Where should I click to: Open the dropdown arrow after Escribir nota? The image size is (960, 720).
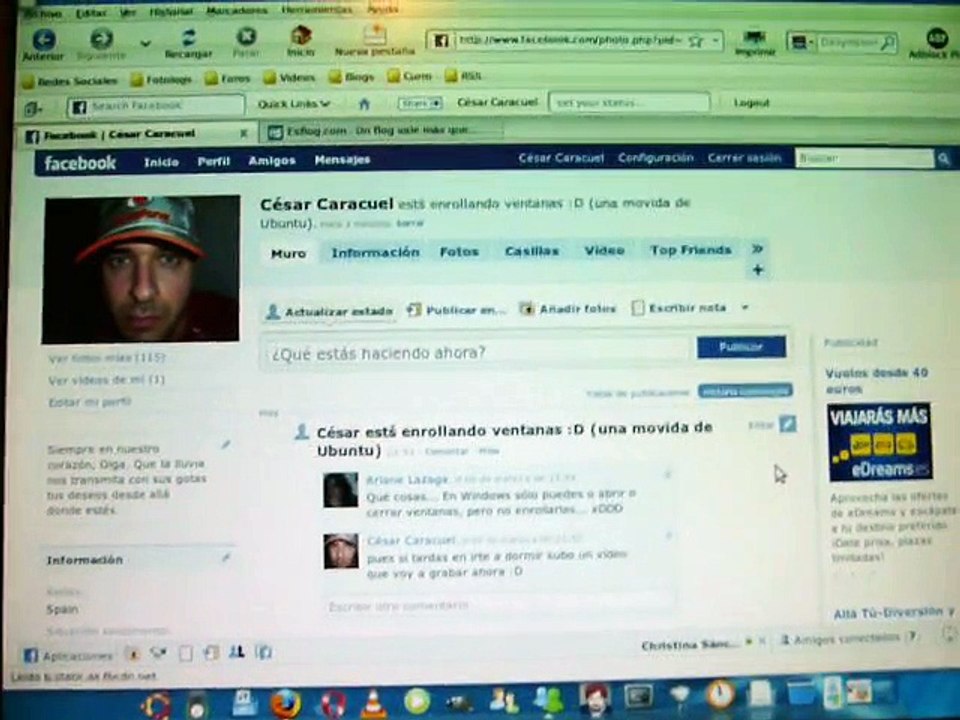pos(745,307)
